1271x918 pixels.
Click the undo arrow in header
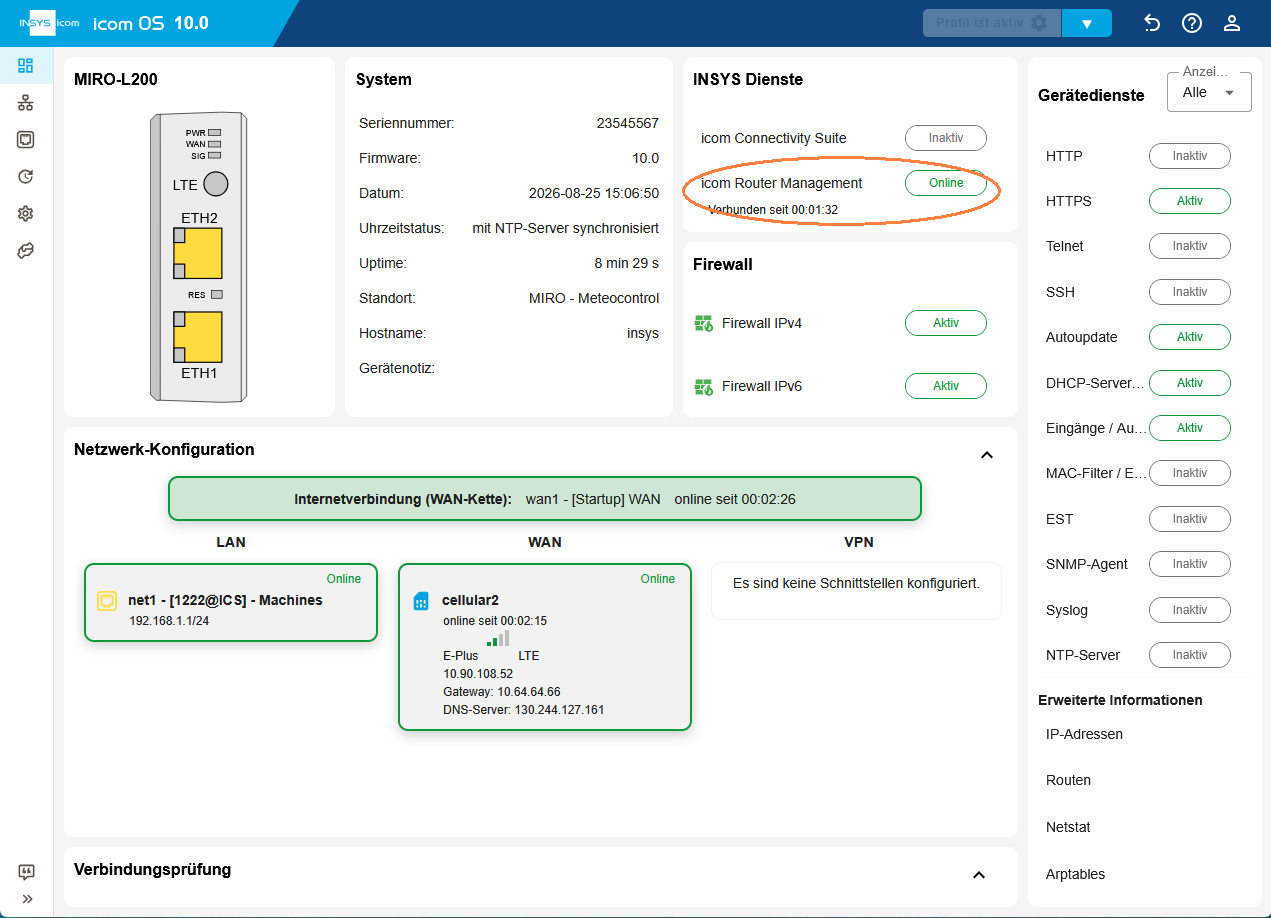pyautogui.click(x=1152, y=23)
